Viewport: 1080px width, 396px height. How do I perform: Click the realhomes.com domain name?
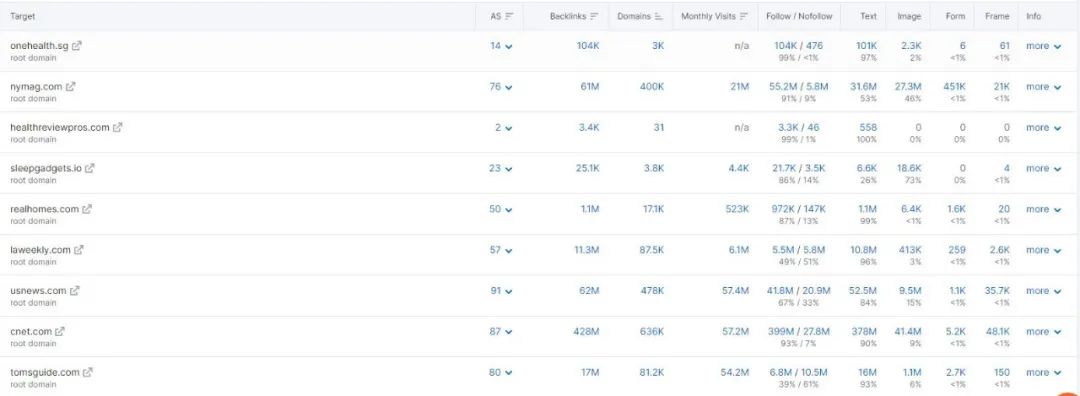point(44,209)
